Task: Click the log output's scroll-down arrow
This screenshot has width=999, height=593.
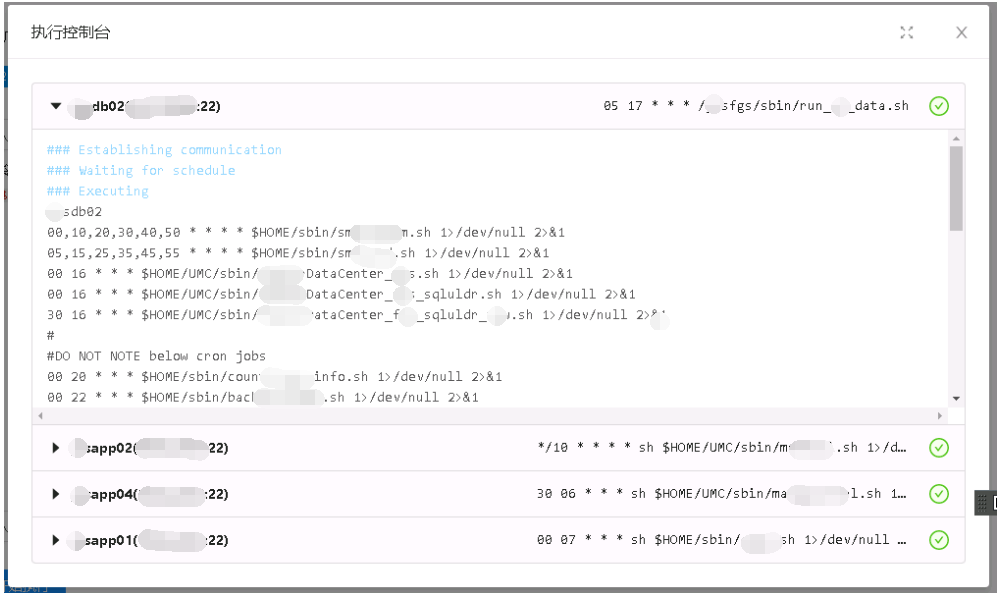Action: point(956,398)
